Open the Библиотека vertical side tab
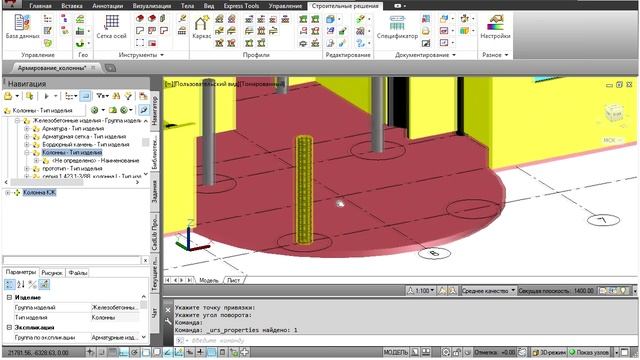The height and width of the screenshot is (360, 640). tap(155, 152)
